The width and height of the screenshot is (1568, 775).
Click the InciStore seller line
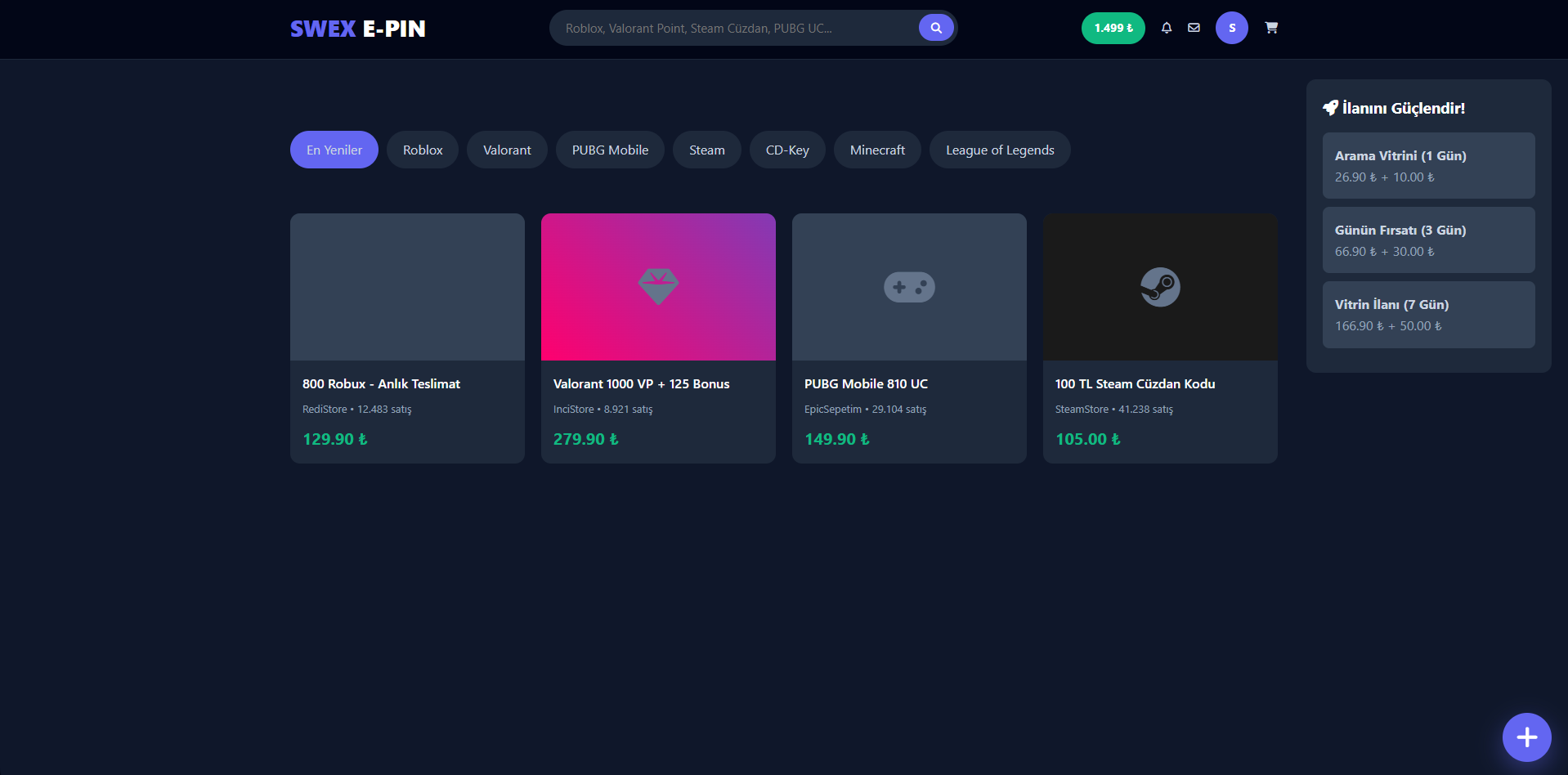pyautogui.click(x=603, y=409)
